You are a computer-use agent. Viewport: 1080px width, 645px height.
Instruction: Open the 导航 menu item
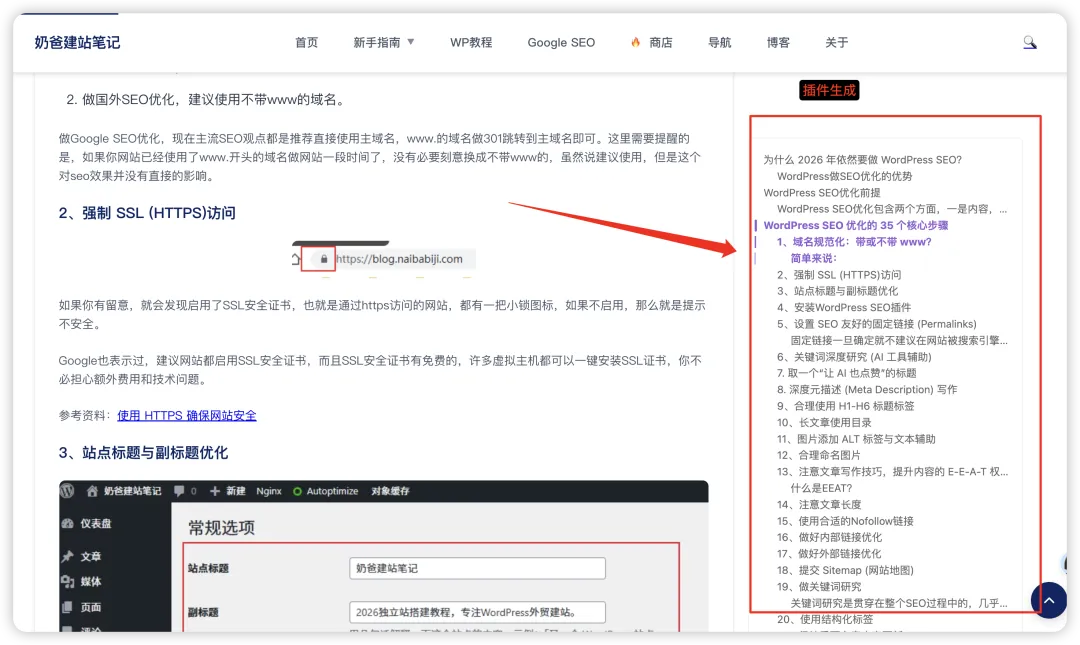[720, 43]
